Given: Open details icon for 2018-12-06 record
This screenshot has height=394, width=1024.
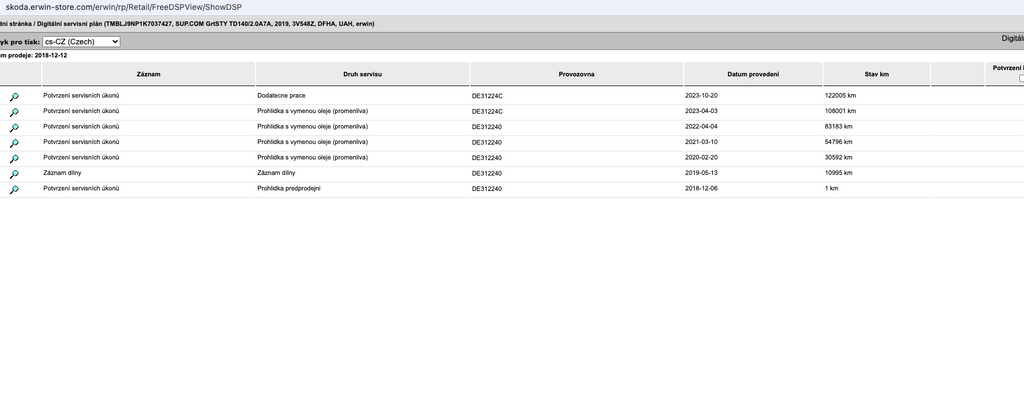Looking at the screenshot, I should (14, 189).
